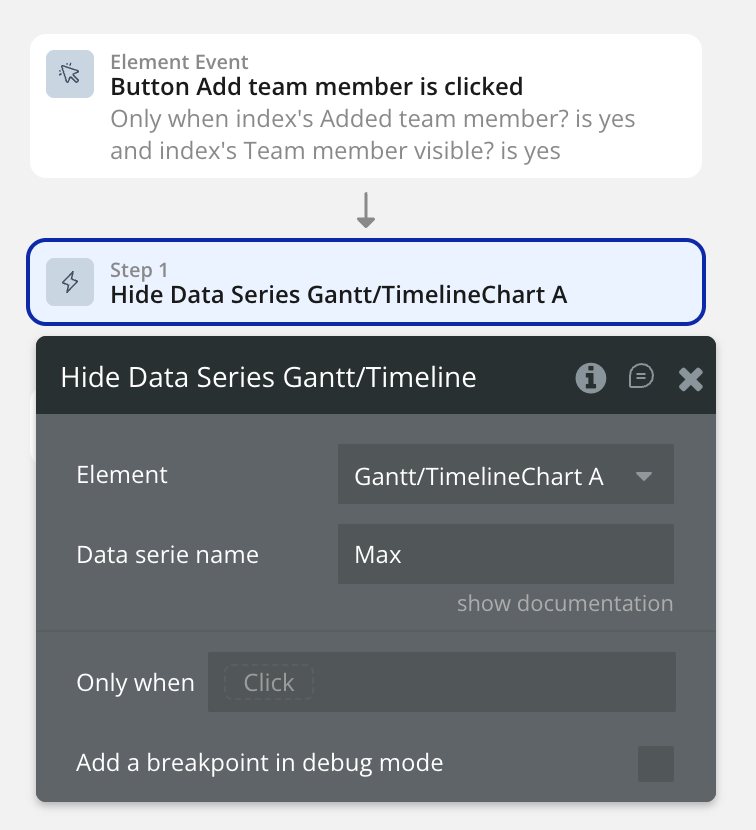Click the Only when label in the panel
Image resolution: width=756 pixels, height=830 pixels.
135,683
